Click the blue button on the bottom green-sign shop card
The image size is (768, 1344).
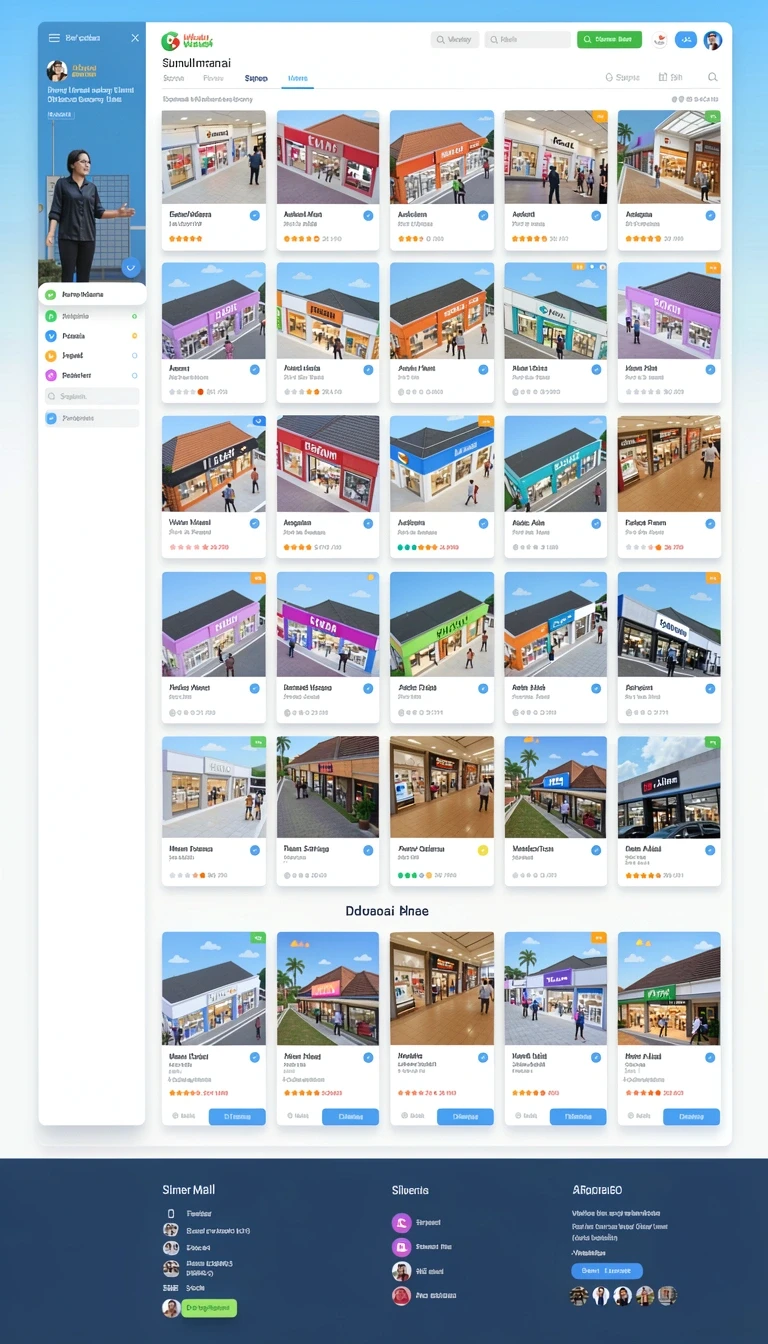(x=692, y=1116)
